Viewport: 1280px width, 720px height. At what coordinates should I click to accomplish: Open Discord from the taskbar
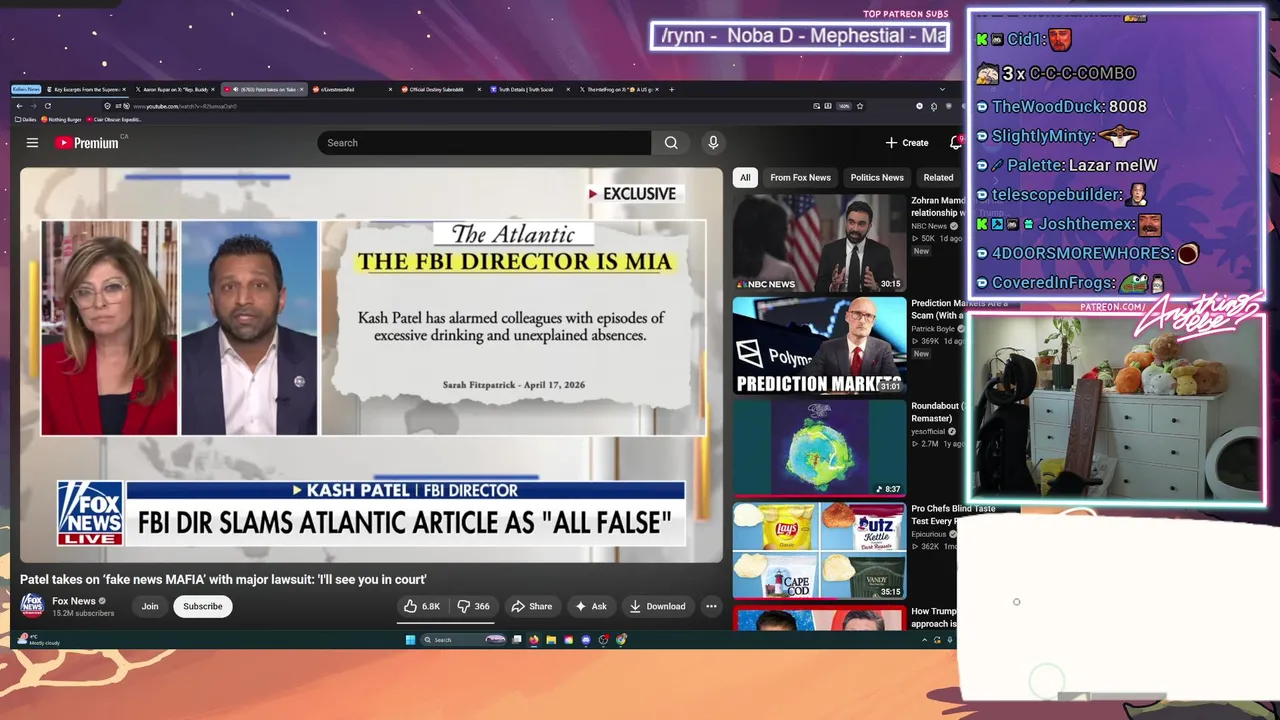click(586, 640)
